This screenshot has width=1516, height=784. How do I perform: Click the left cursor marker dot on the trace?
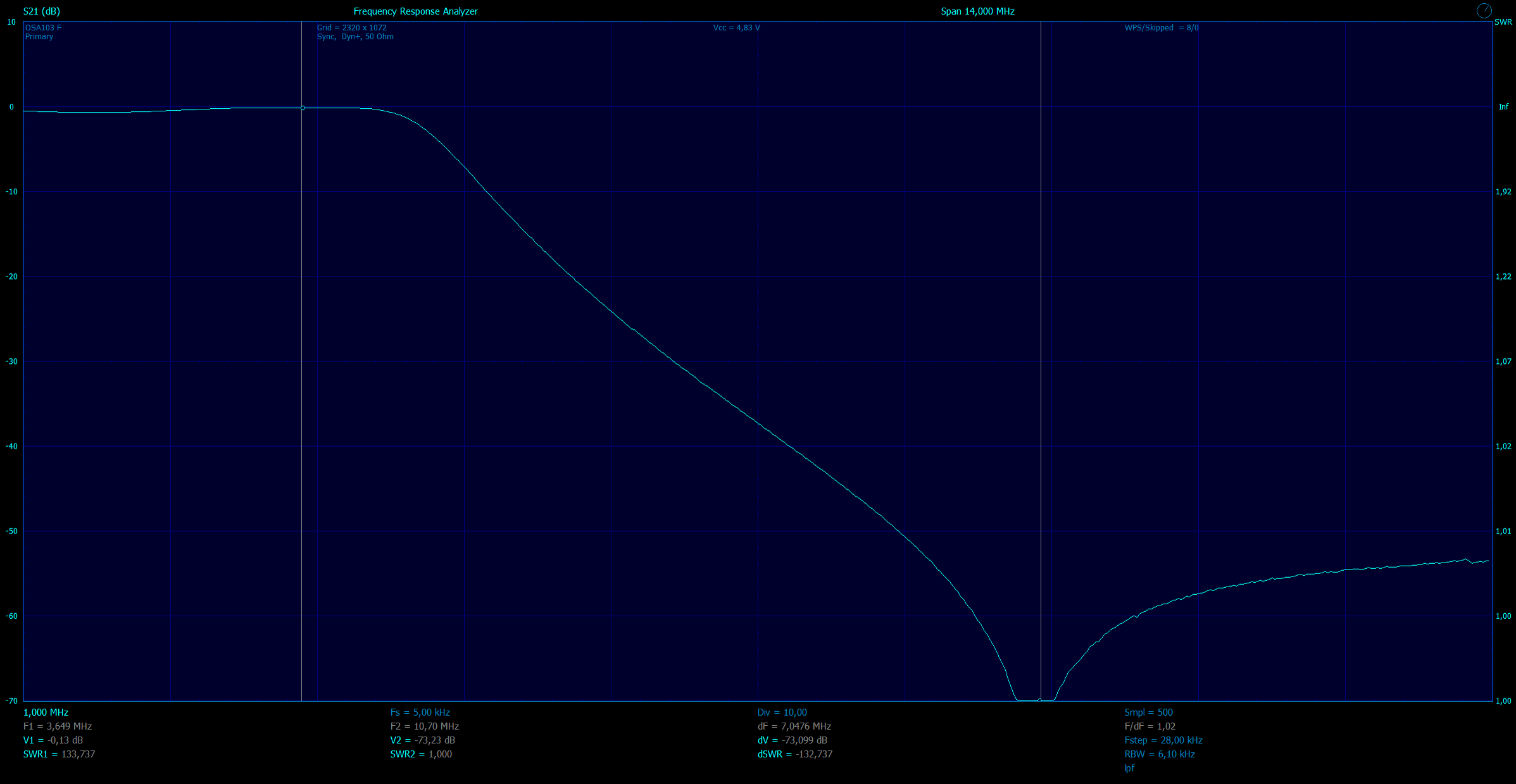coord(303,108)
